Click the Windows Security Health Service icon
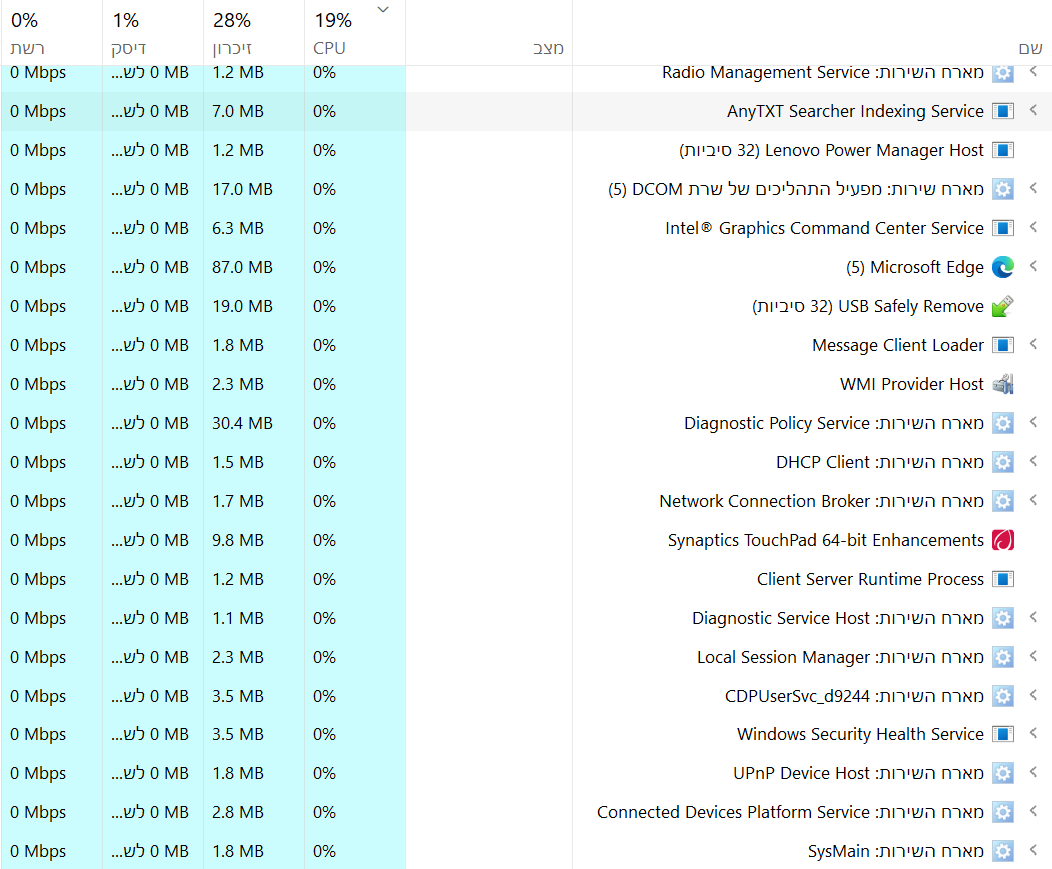Image resolution: width=1052 pixels, height=869 pixels. [x=1002, y=734]
